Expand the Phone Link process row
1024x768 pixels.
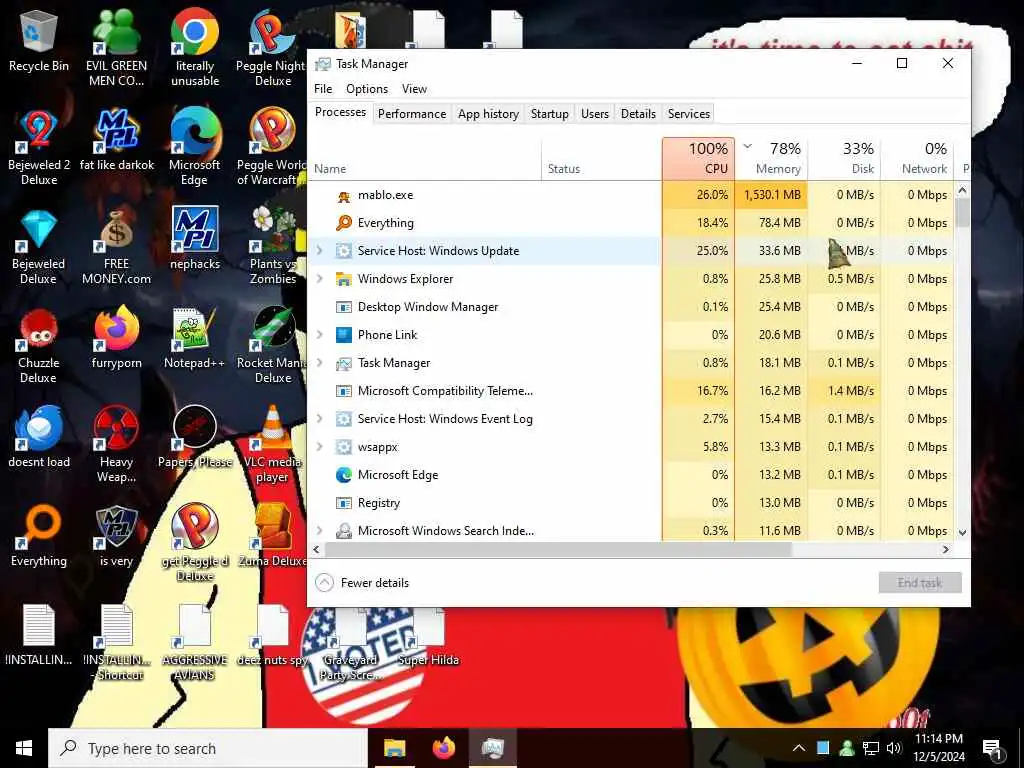[x=319, y=335]
